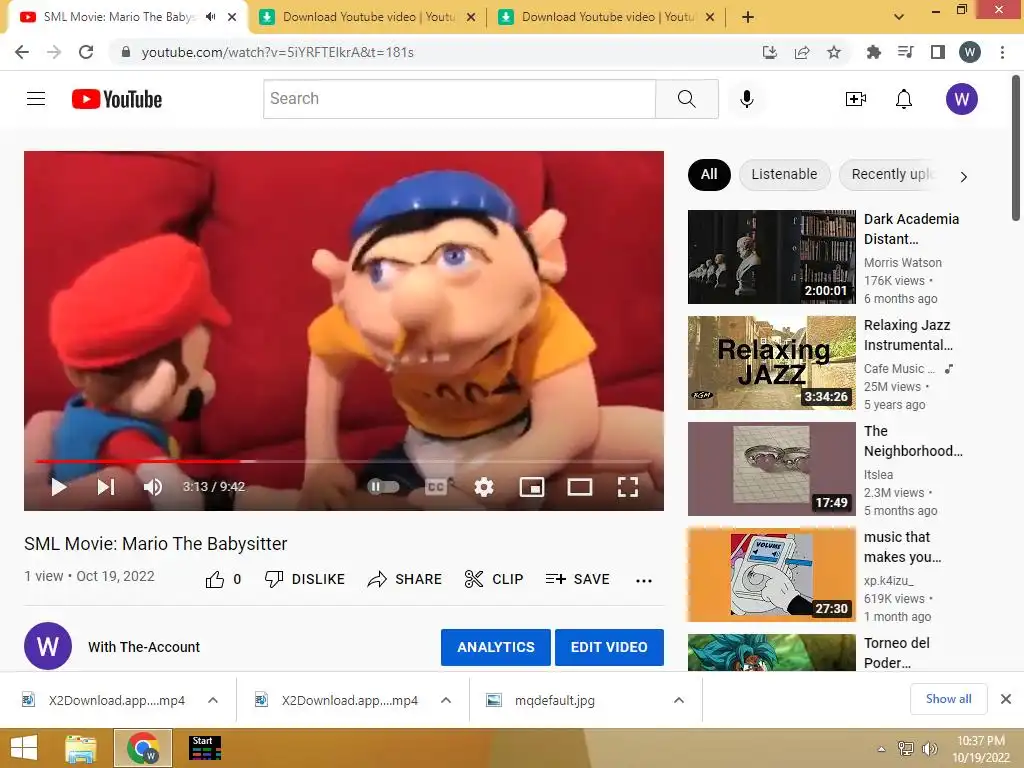This screenshot has height=768, width=1024.
Task: Open Chrome three-dot menu
Action: click(1002, 52)
